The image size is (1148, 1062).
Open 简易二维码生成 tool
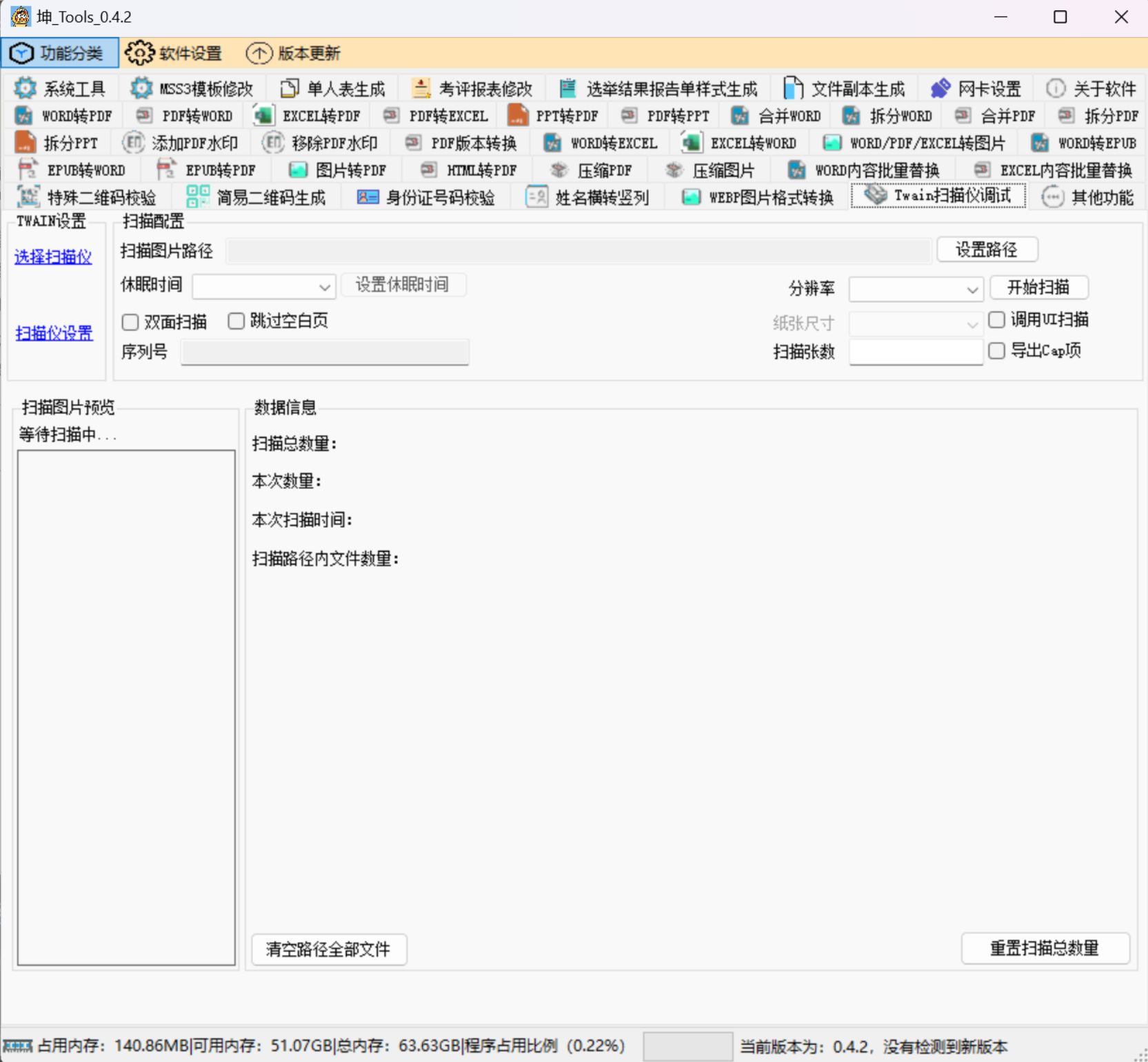click(x=256, y=197)
